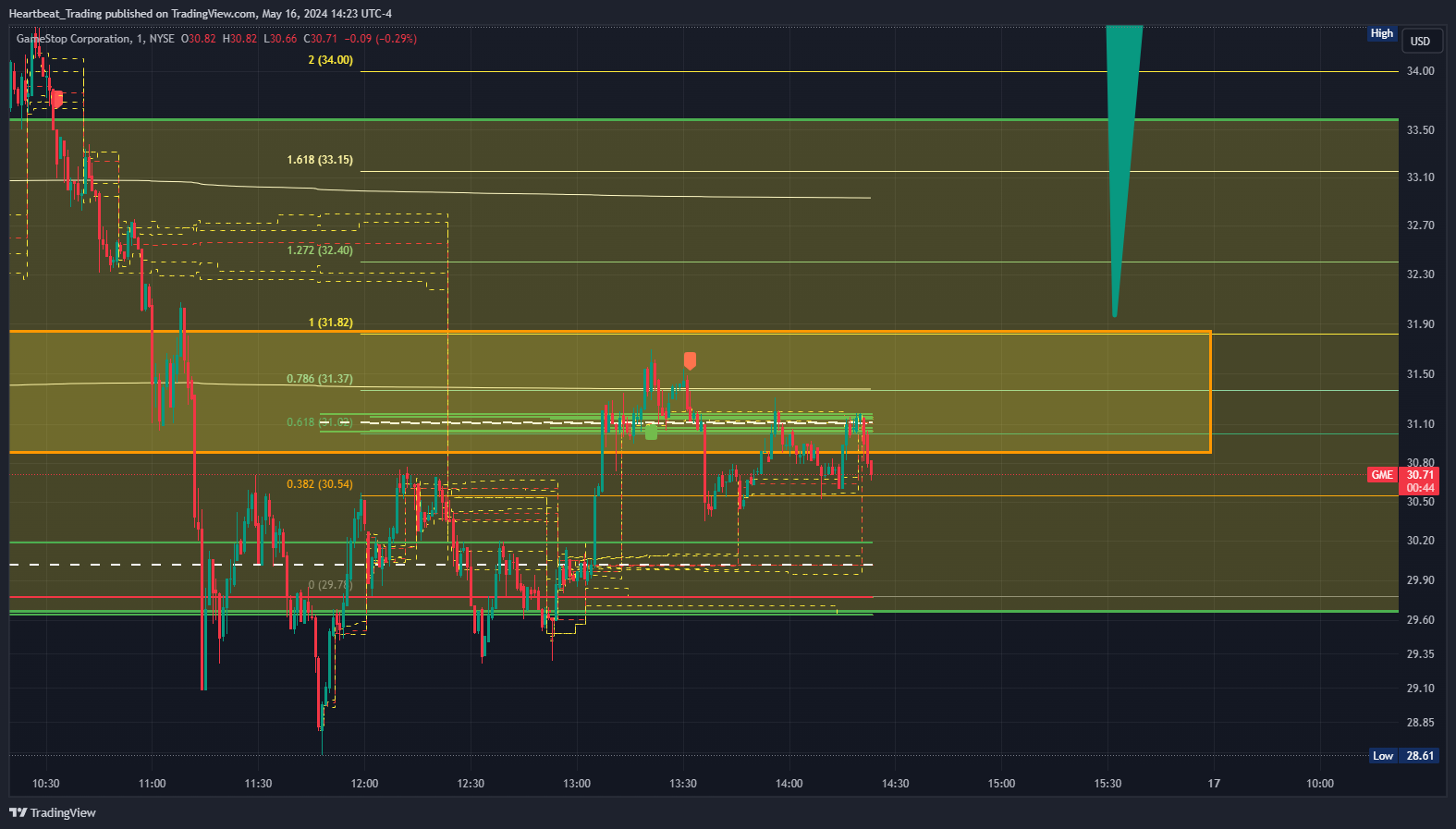The height and width of the screenshot is (829, 1456).
Task: Click the 11:30 time axis label
Action: (x=259, y=784)
